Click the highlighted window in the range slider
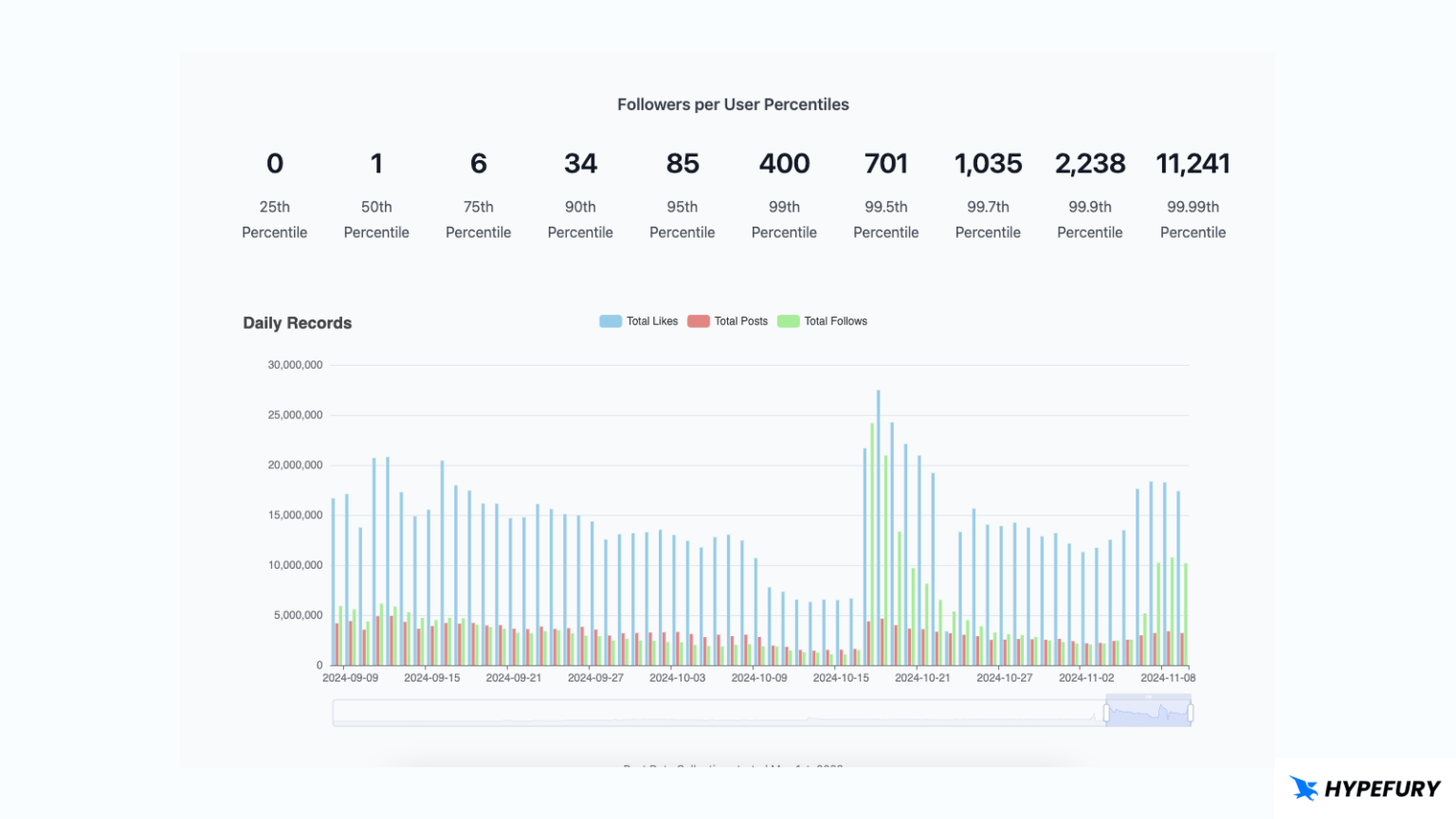This screenshot has height=819, width=1456. (x=1148, y=713)
